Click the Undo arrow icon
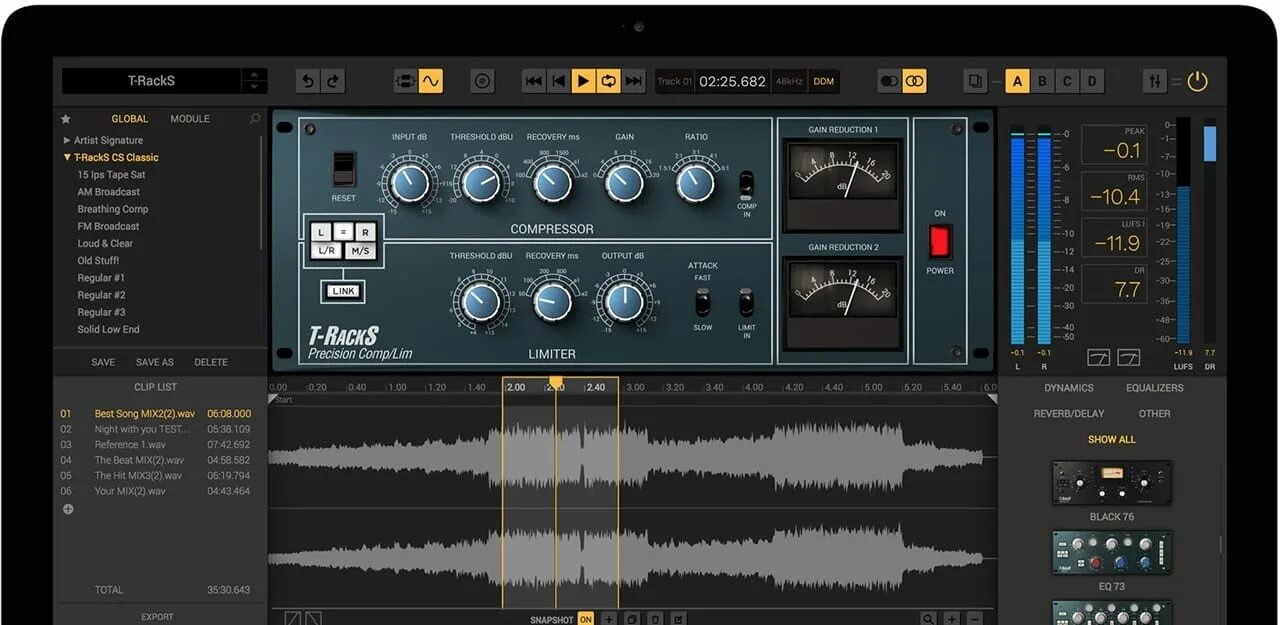1280x625 pixels. click(x=308, y=81)
